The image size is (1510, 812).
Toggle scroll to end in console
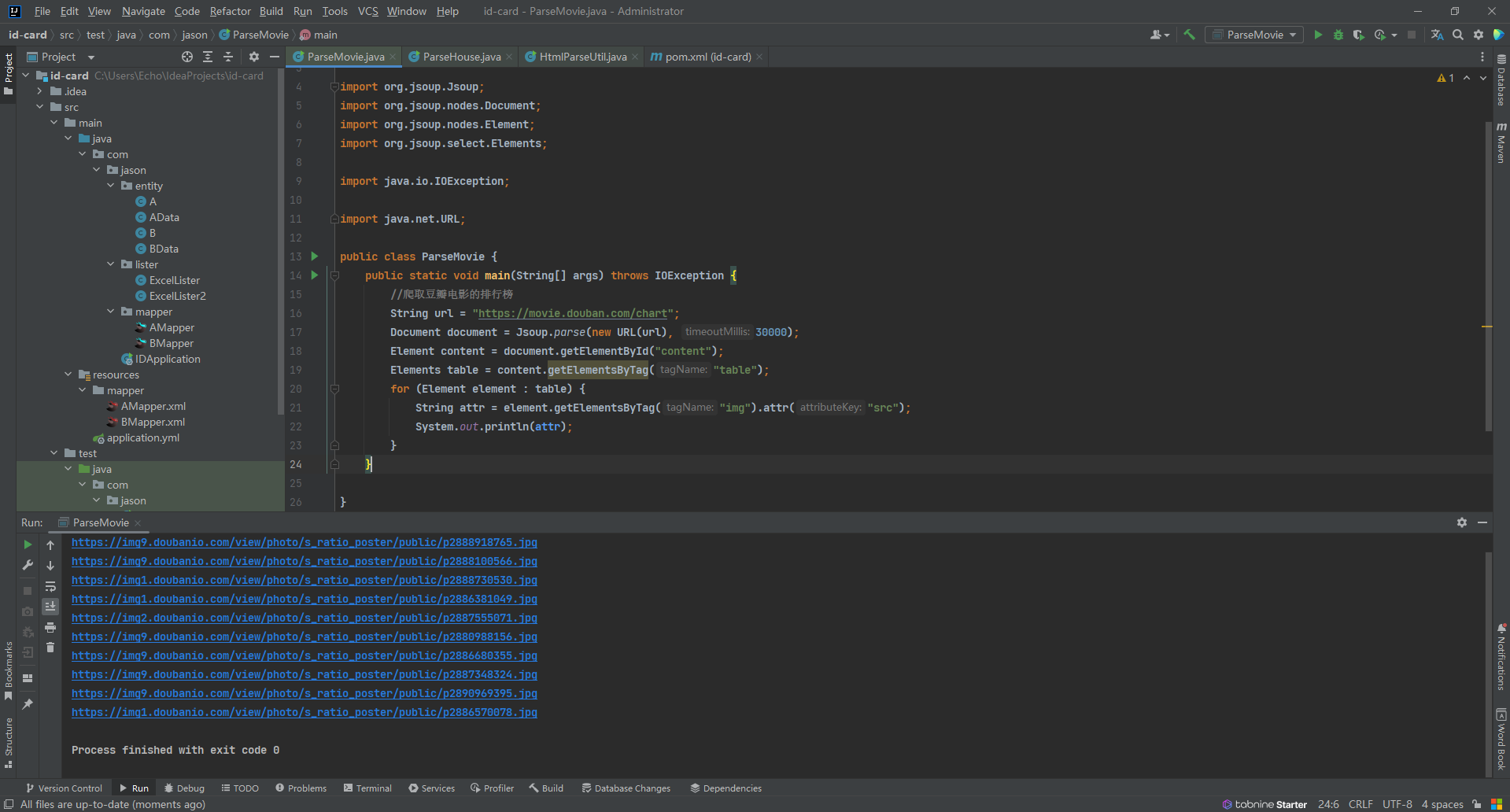(50, 607)
